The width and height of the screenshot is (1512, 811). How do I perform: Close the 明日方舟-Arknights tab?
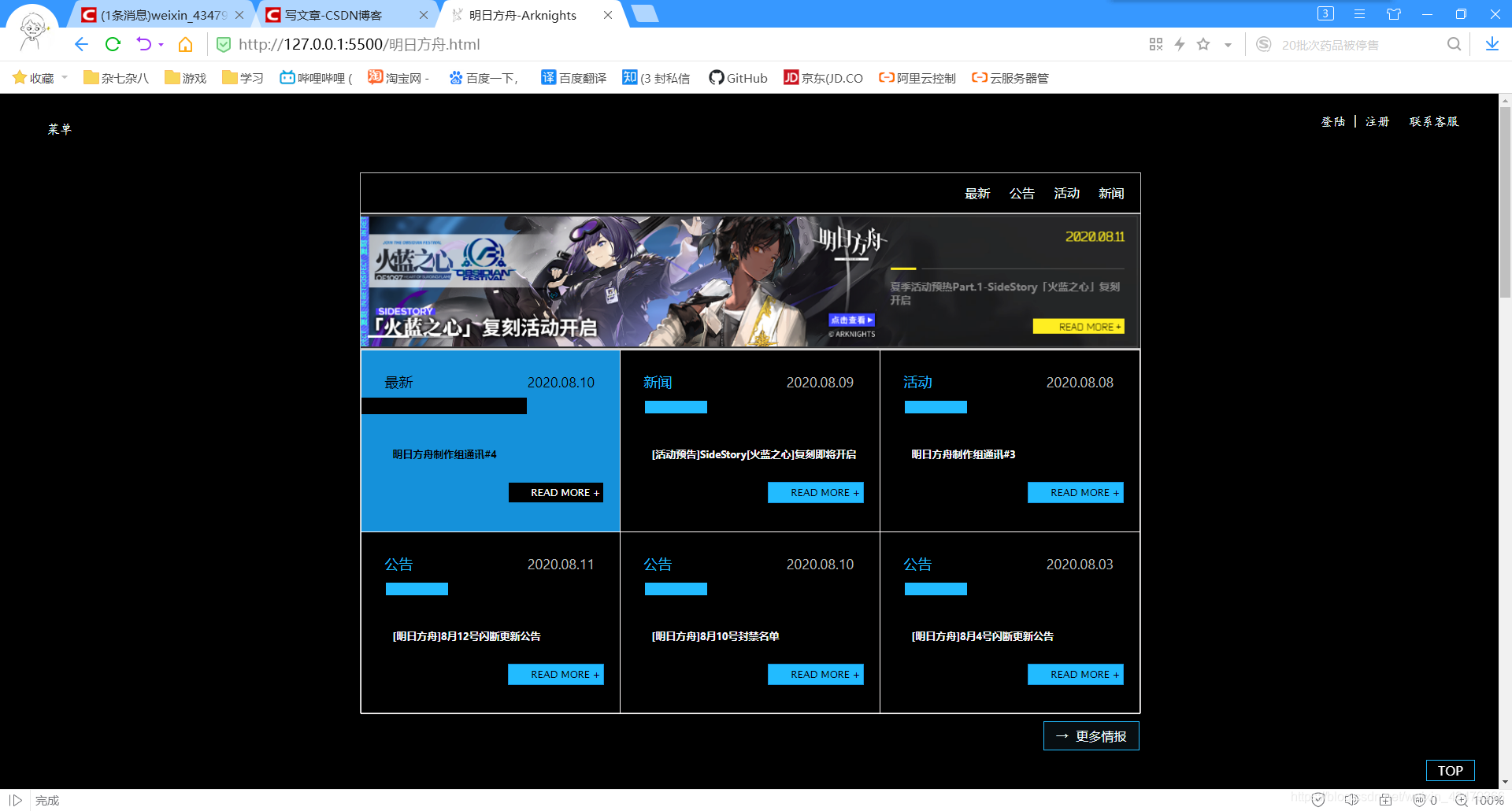click(608, 15)
